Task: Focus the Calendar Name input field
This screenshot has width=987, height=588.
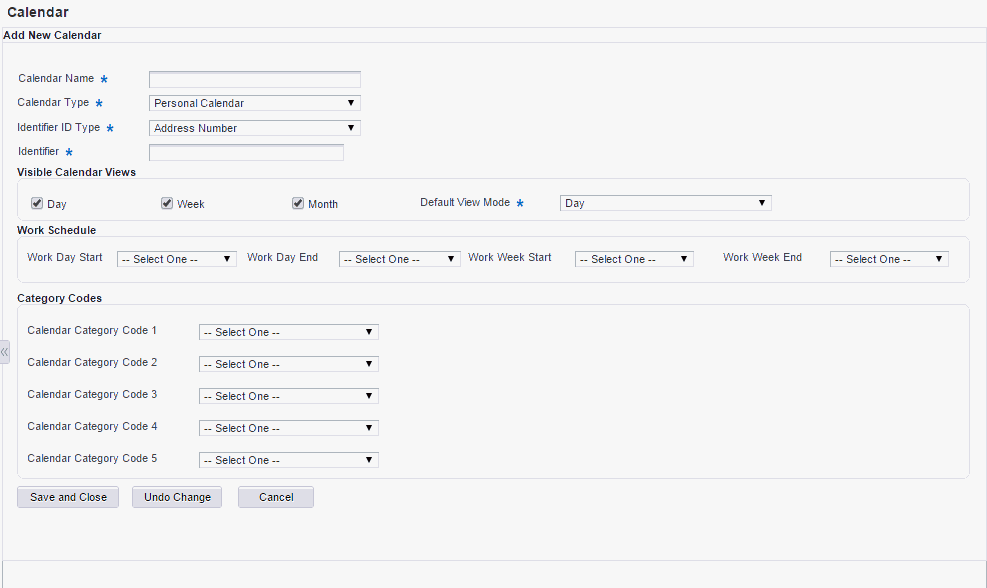Action: click(255, 79)
